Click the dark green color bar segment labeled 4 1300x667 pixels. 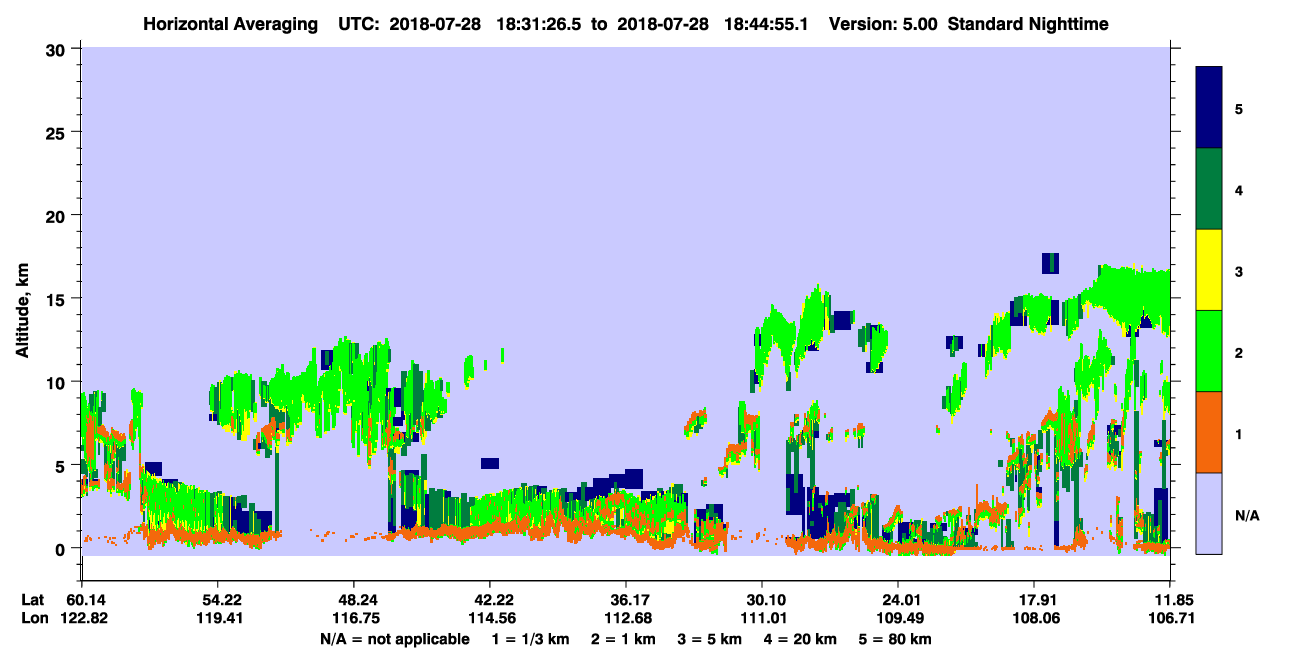click(x=1209, y=189)
